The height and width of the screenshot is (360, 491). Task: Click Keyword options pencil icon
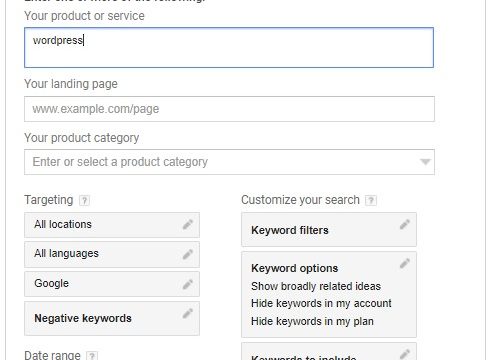[405, 264]
